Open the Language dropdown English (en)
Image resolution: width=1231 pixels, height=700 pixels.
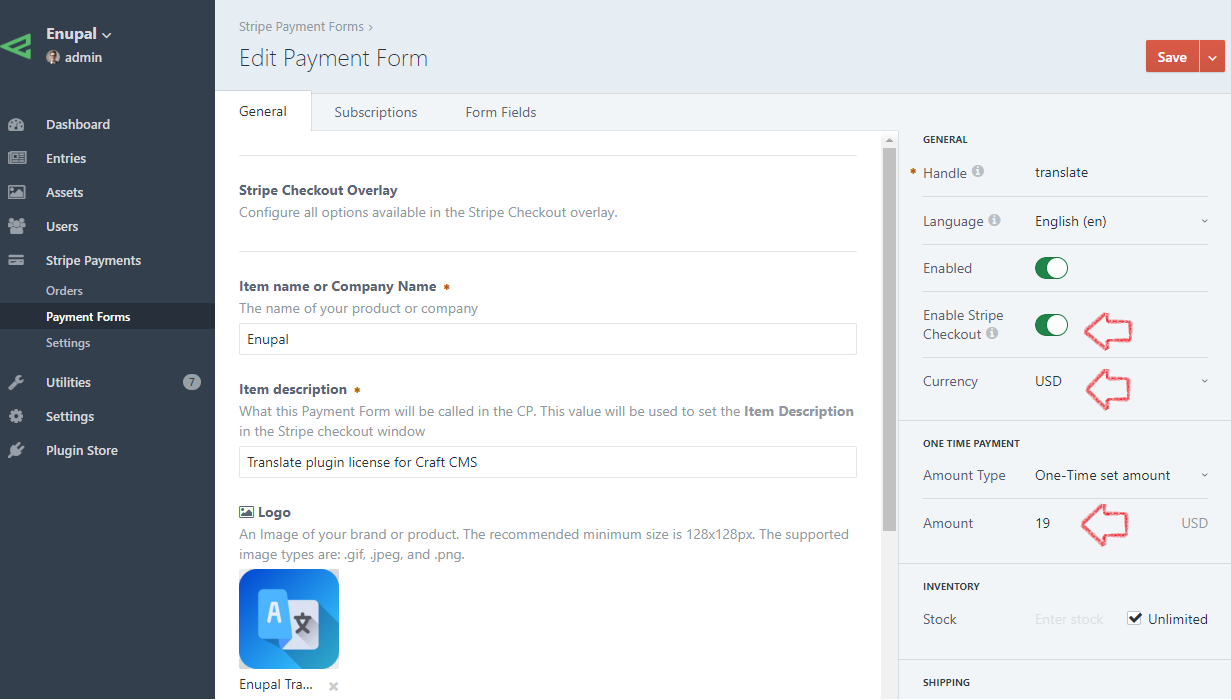coord(1121,221)
